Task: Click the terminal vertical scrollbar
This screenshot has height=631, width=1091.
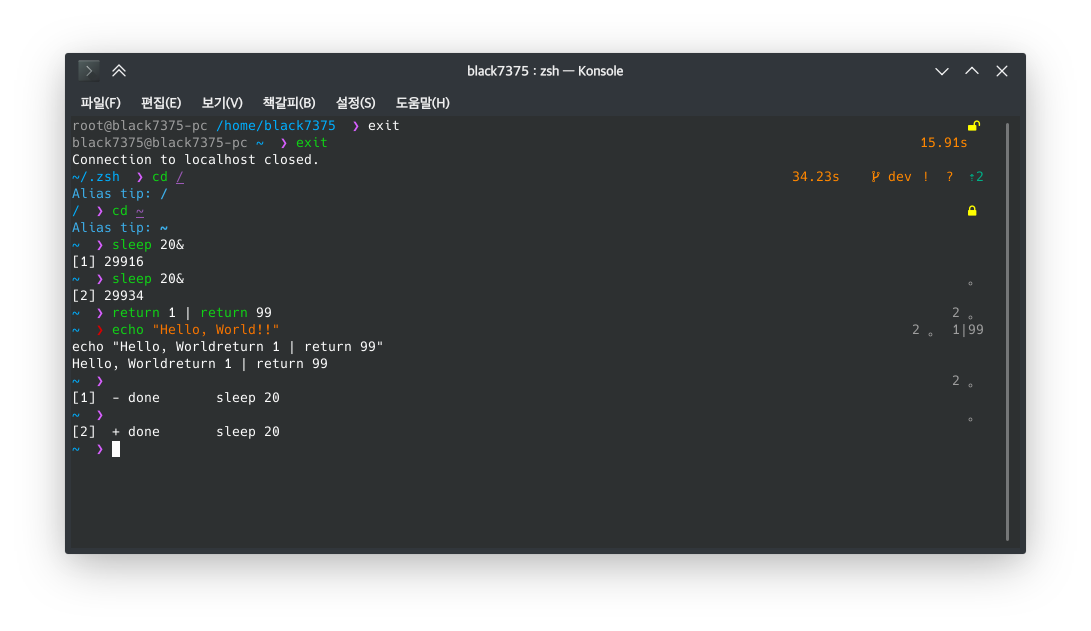Action: click(1008, 332)
